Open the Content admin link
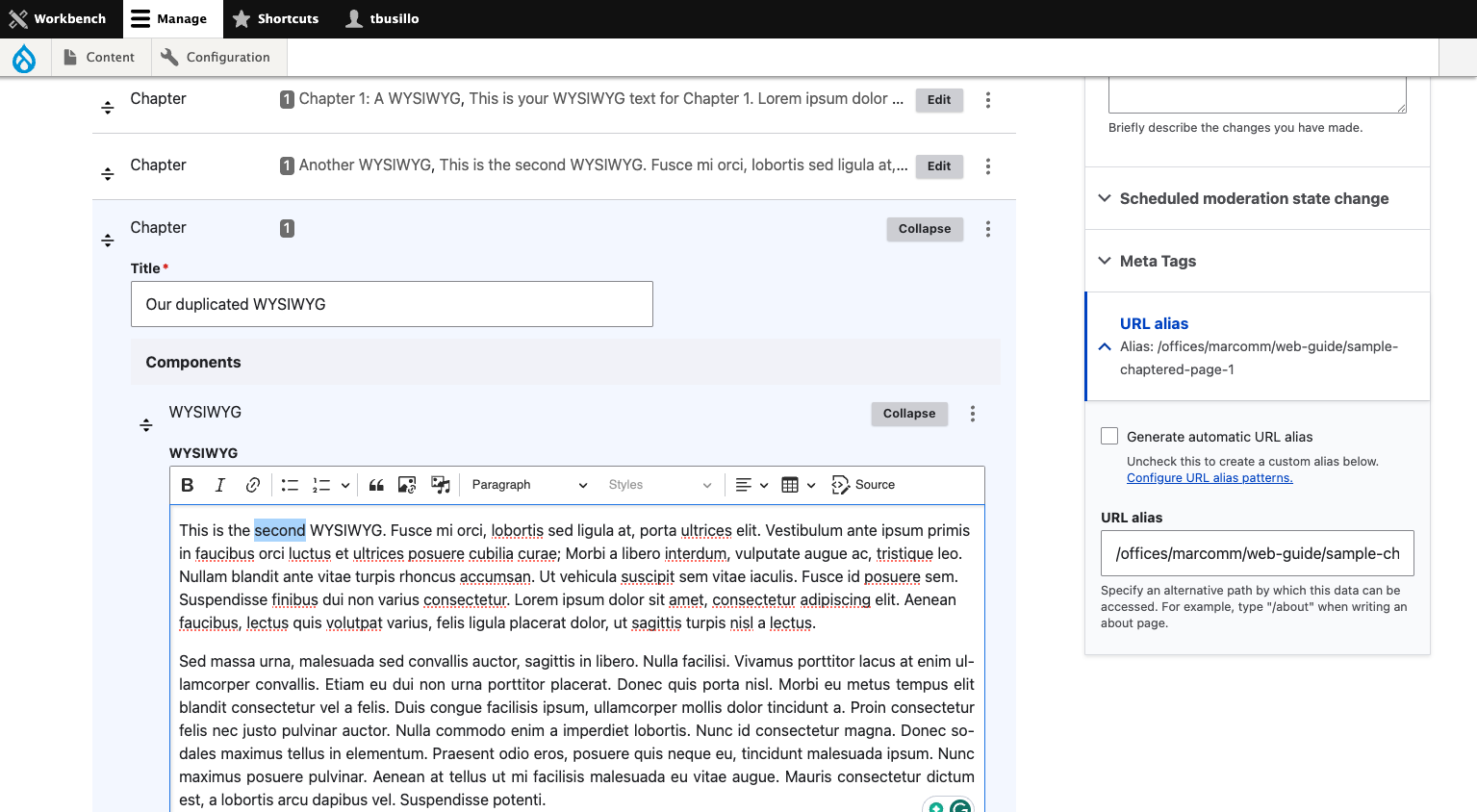 [x=99, y=57]
